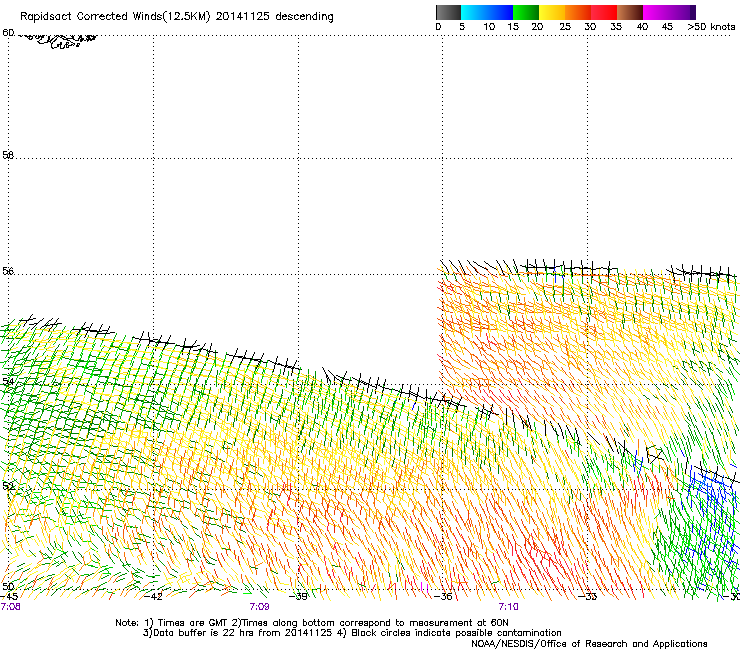This screenshot has width=740, height=650.
Task: Click the 'Note: 1) Times are GMT' line
Action: (311, 623)
